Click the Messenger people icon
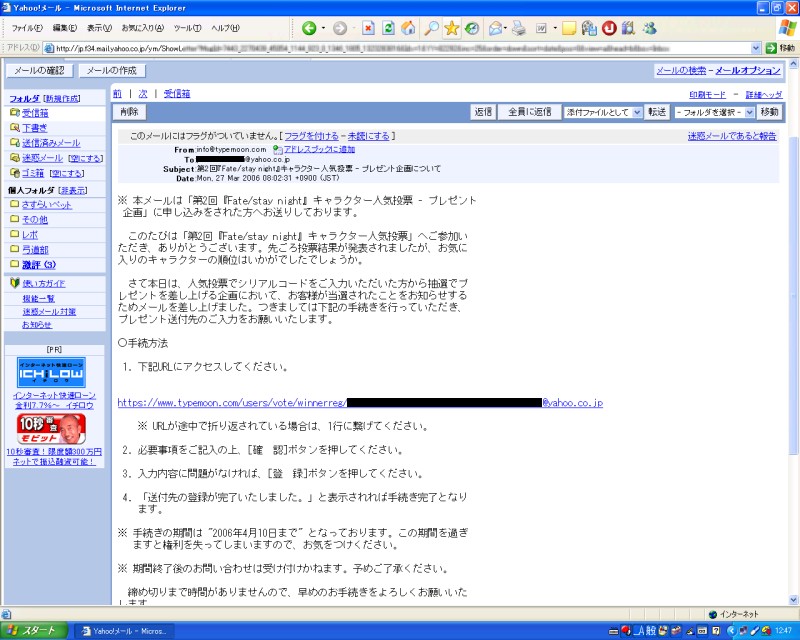This screenshot has width=800, height=640. pyautogui.click(x=649, y=28)
